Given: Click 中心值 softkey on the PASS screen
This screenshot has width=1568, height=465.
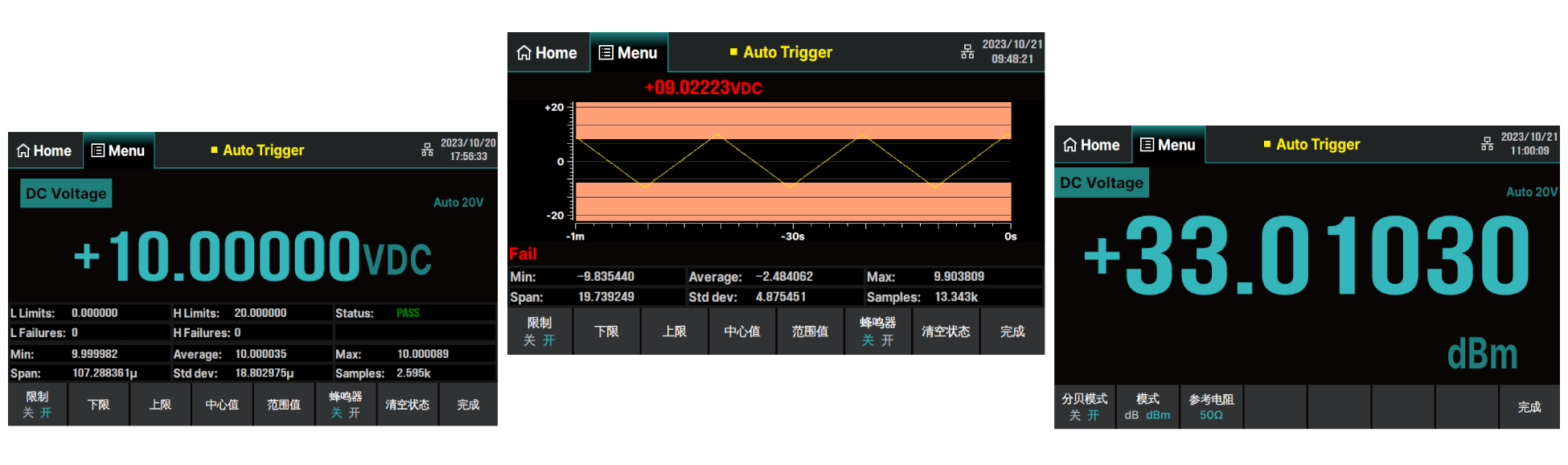Looking at the screenshot, I should (222, 405).
